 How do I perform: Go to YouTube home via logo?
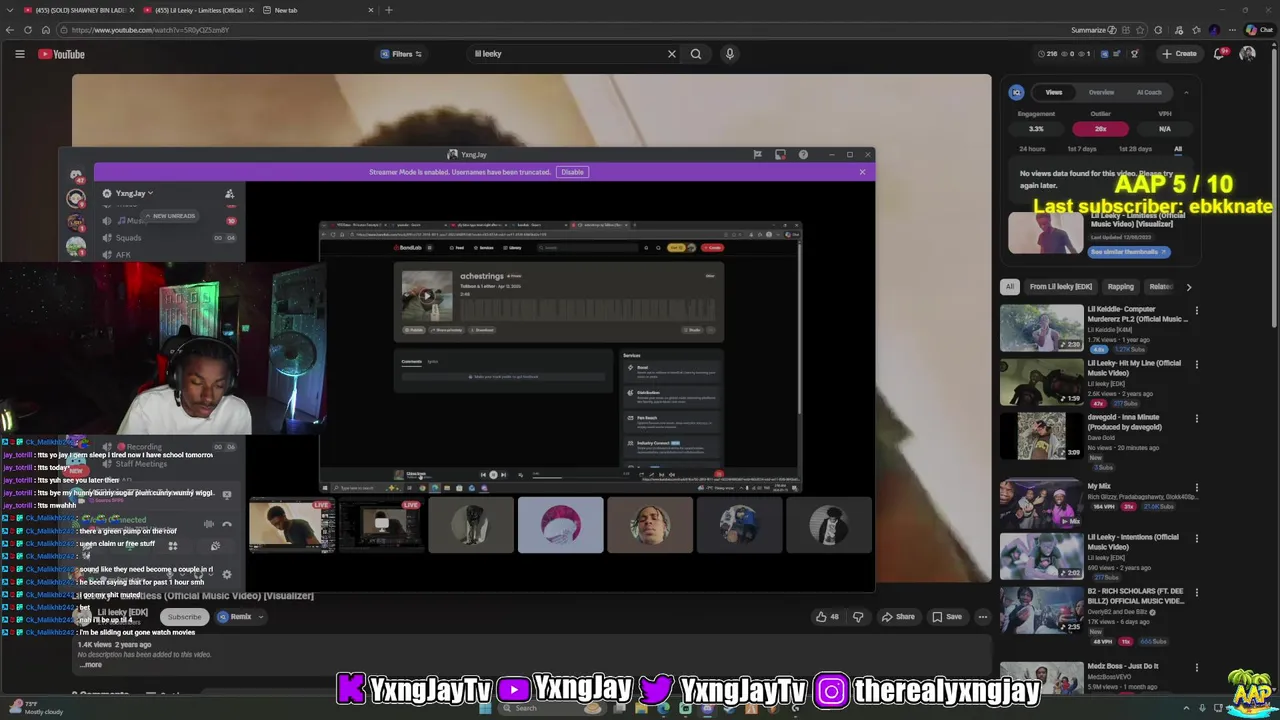tap(62, 54)
